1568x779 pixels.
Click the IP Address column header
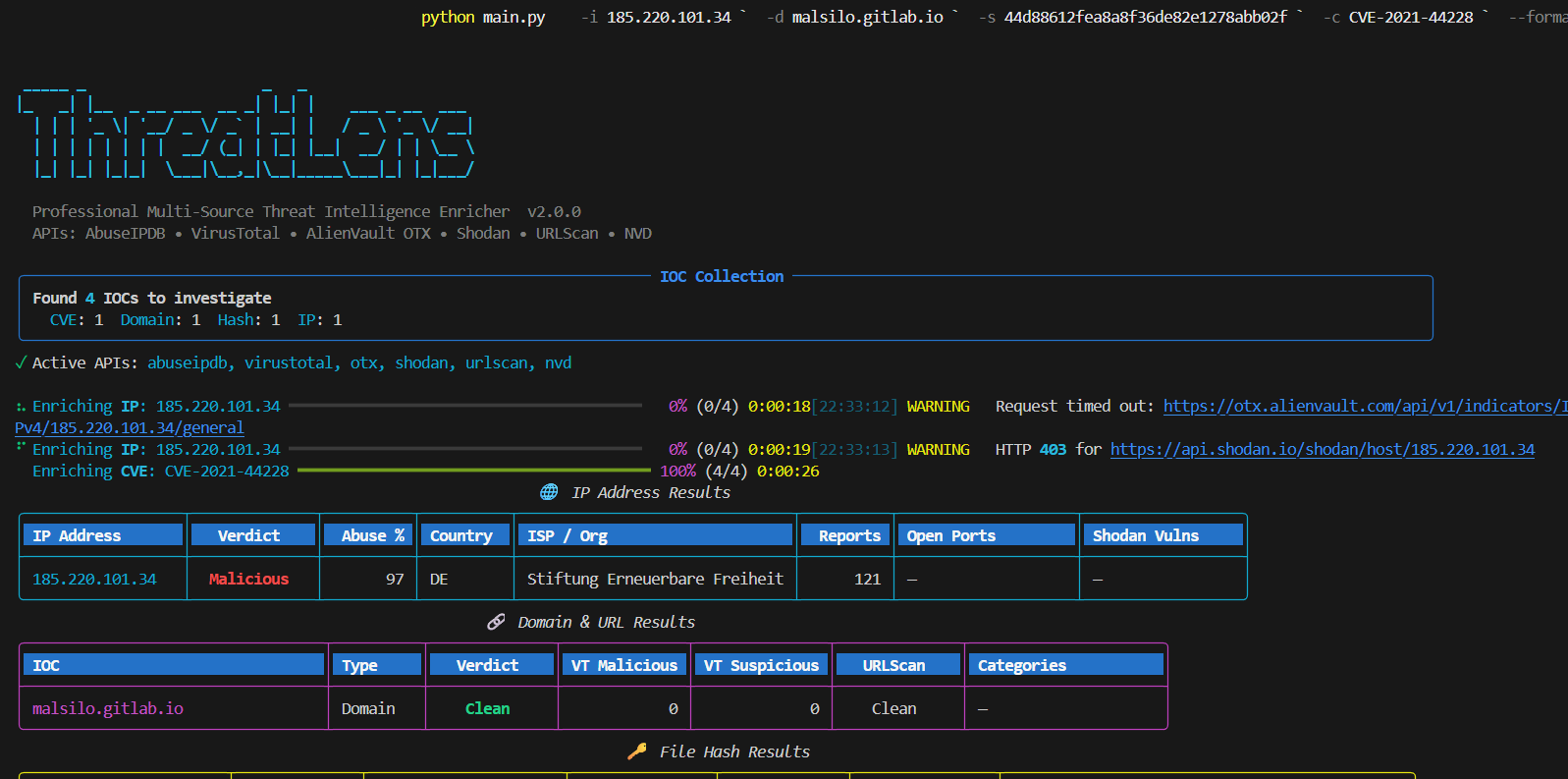(x=103, y=535)
